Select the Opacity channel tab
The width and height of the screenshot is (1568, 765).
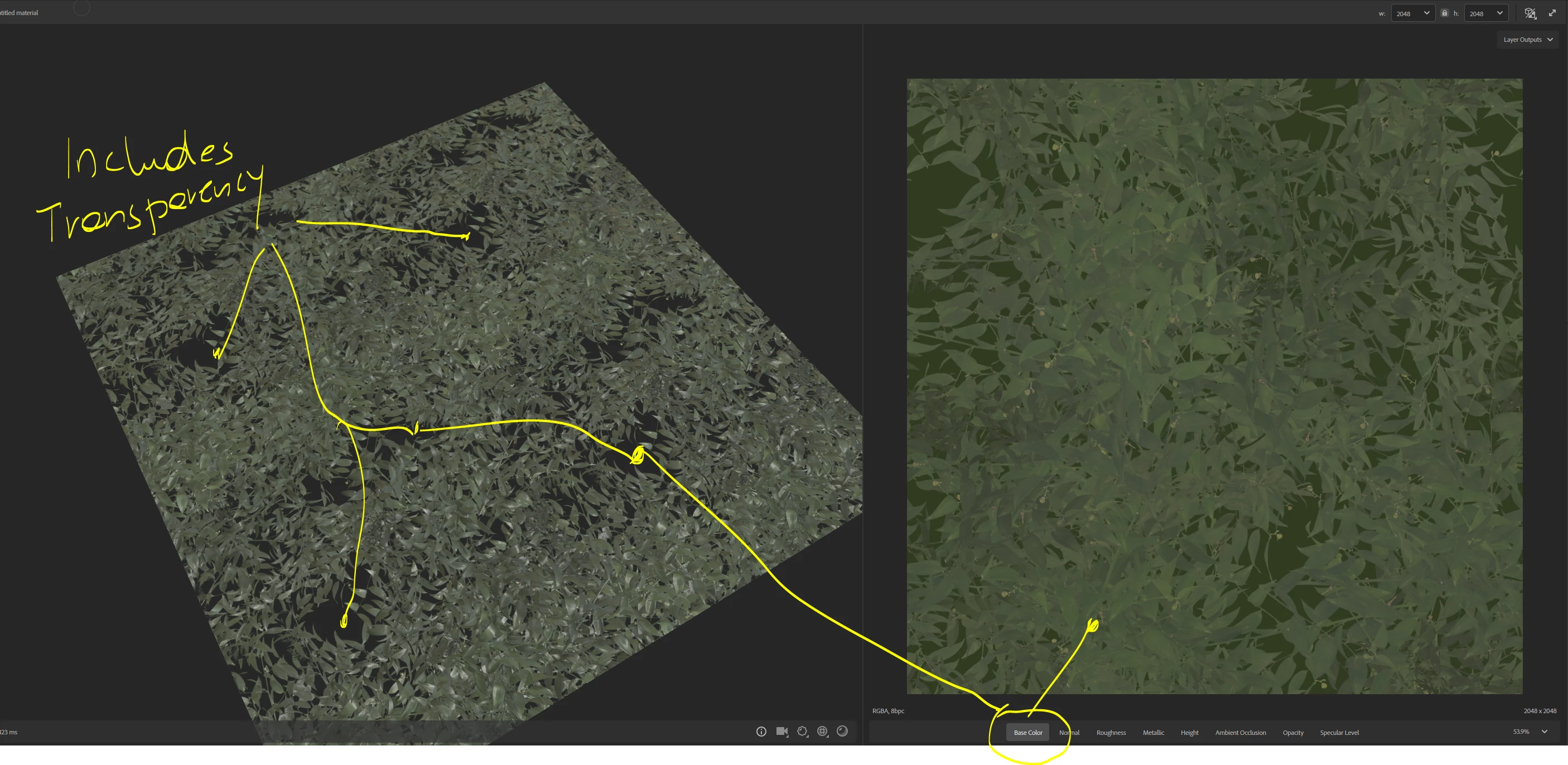point(1293,733)
